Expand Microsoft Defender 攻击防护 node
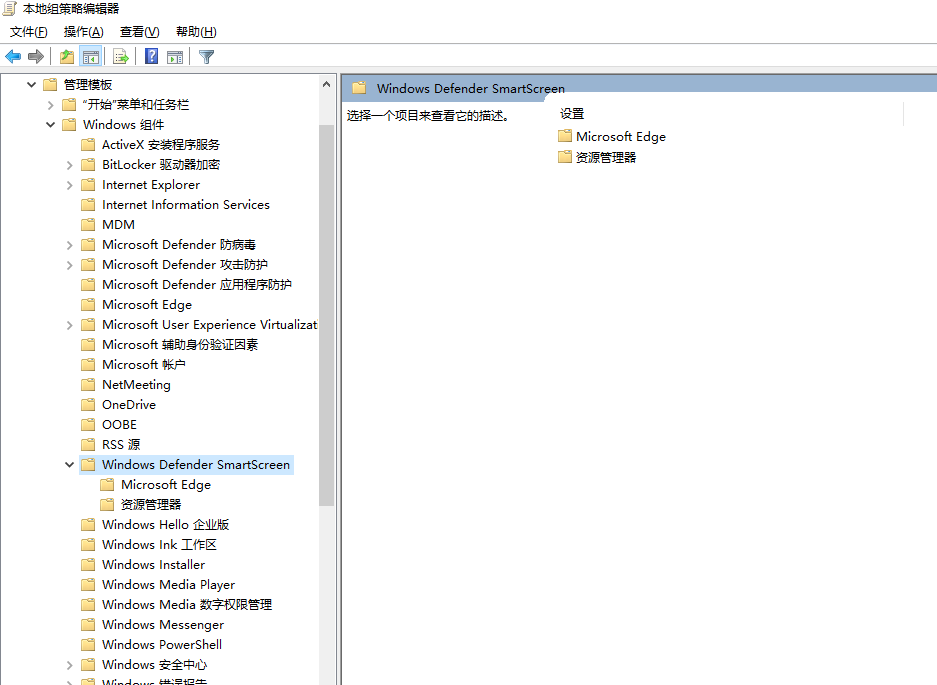The image size is (937, 685). point(69,265)
